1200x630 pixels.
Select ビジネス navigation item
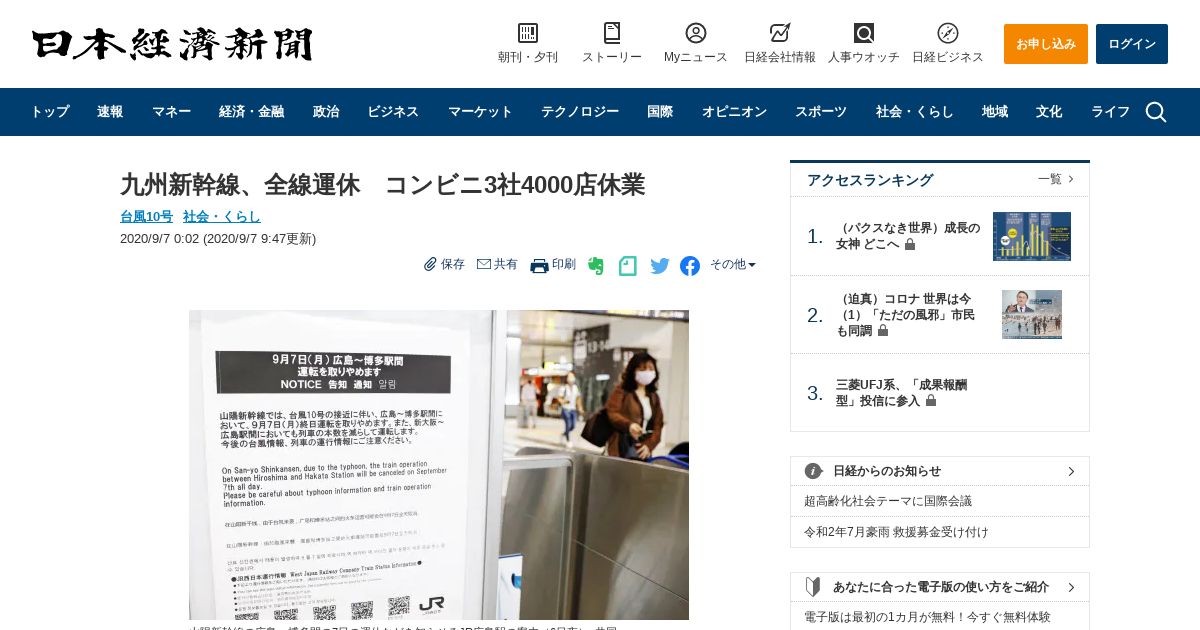point(393,112)
